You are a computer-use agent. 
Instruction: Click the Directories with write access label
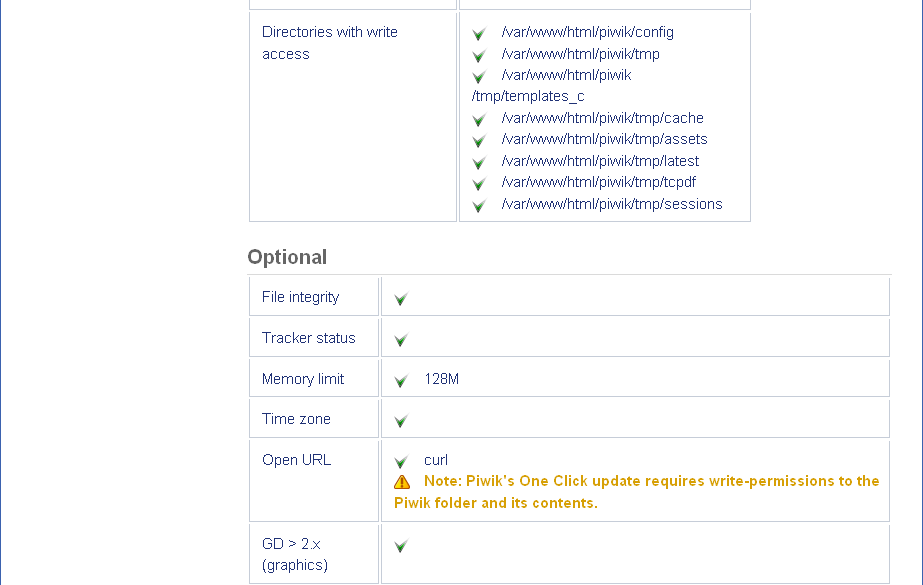pos(329,43)
